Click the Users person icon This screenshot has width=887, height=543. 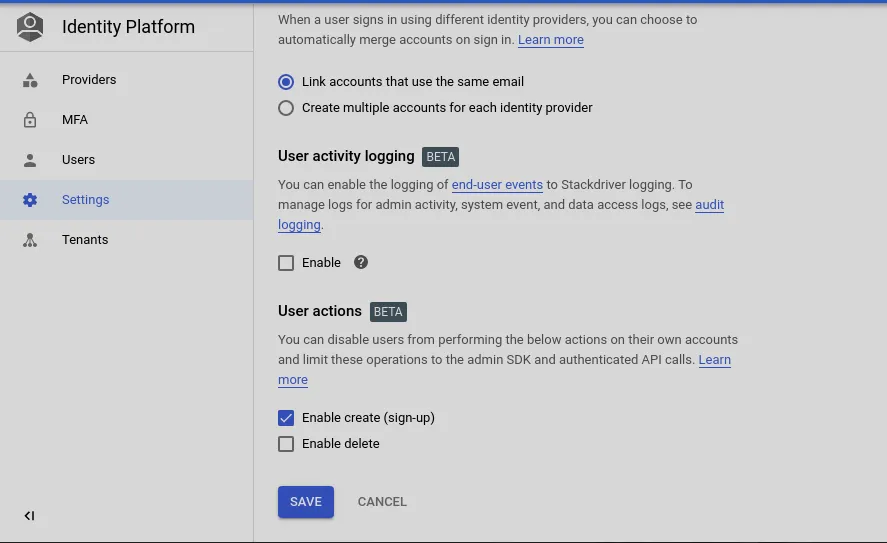pyautogui.click(x=30, y=160)
